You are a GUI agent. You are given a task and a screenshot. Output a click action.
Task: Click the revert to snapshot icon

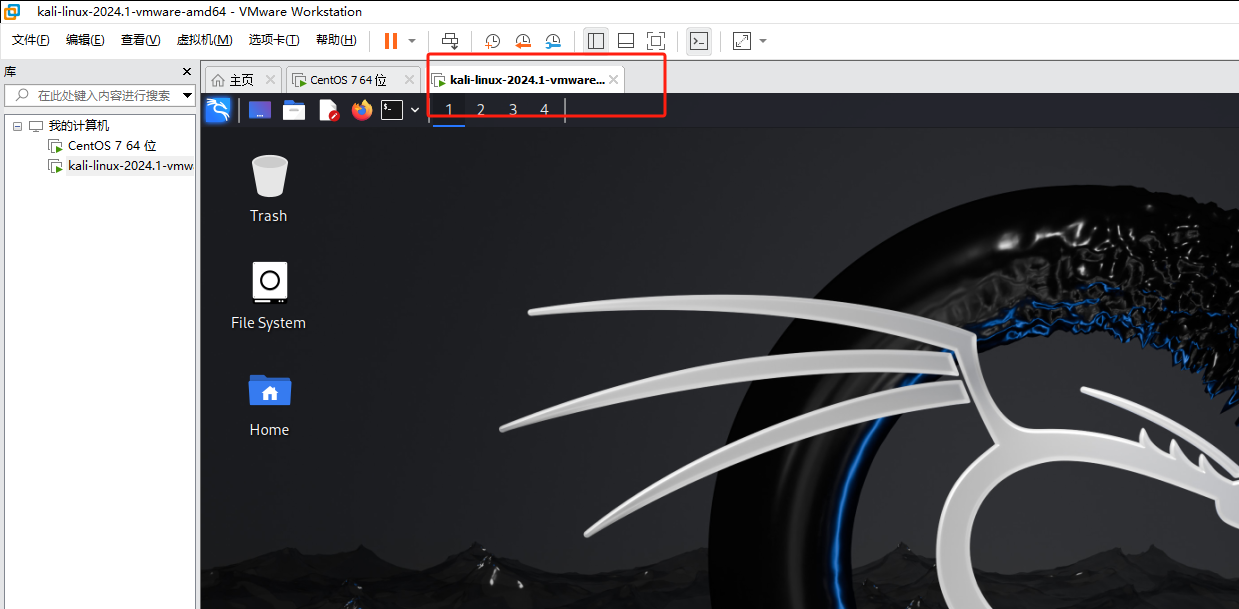pos(523,41)
